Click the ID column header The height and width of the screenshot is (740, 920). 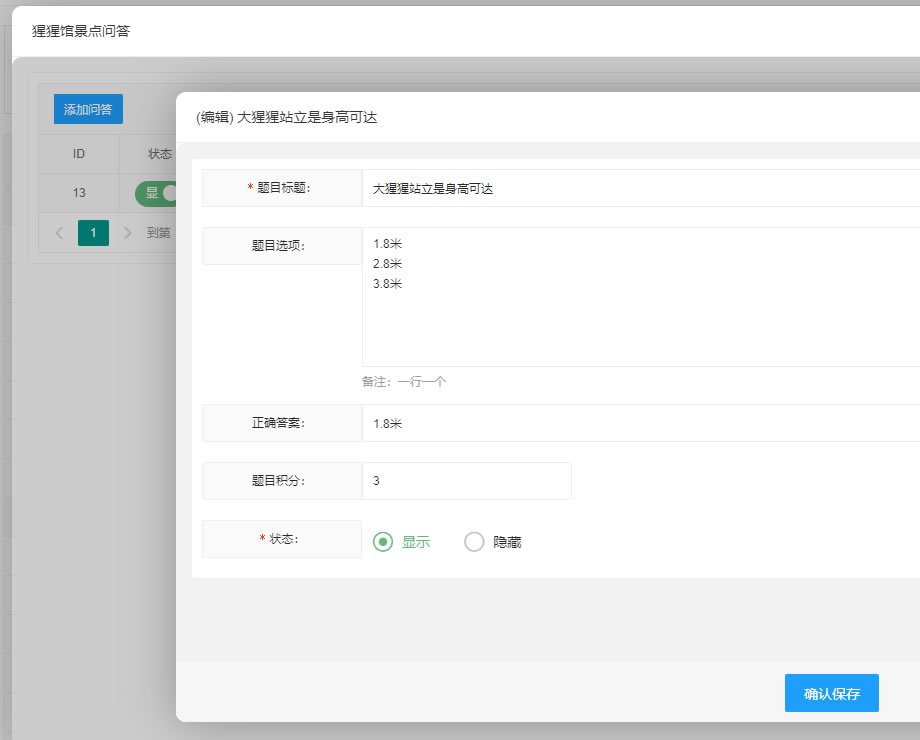(79, 154)
